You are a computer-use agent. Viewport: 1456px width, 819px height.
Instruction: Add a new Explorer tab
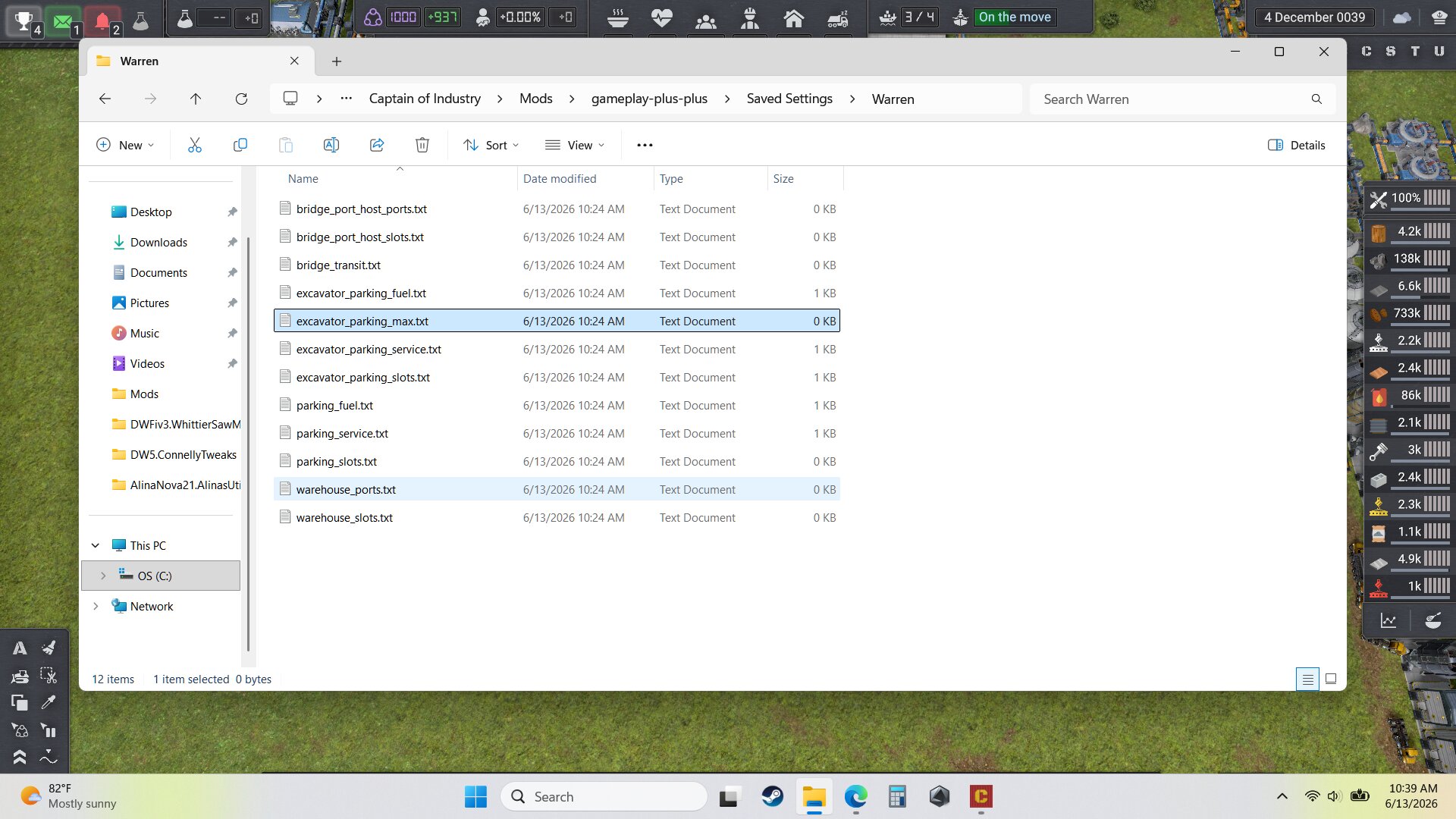click(337, 61)
